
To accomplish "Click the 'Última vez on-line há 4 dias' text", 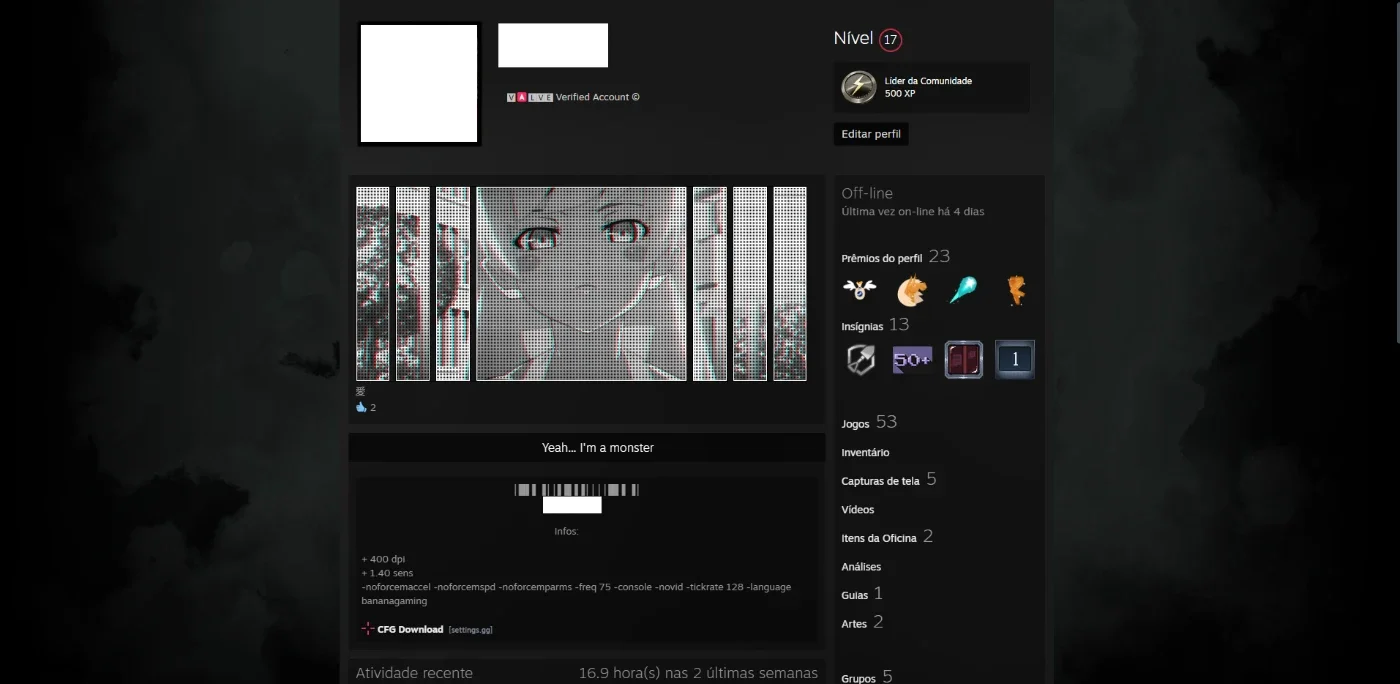I will [913, 212].
